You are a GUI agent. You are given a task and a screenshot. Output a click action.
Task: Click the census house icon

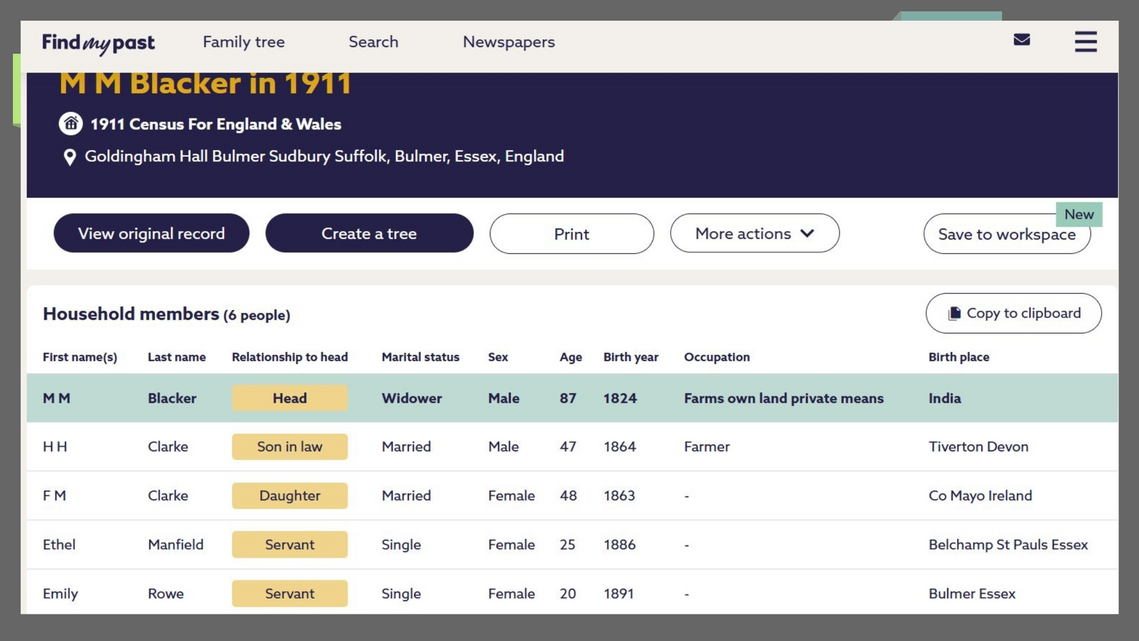point(70,124)
